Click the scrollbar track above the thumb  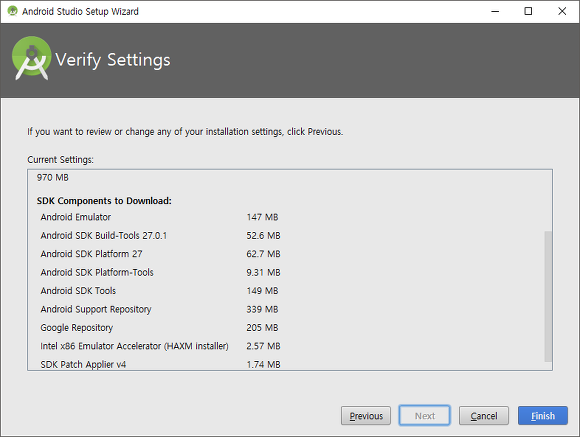(x=548, y=201)
